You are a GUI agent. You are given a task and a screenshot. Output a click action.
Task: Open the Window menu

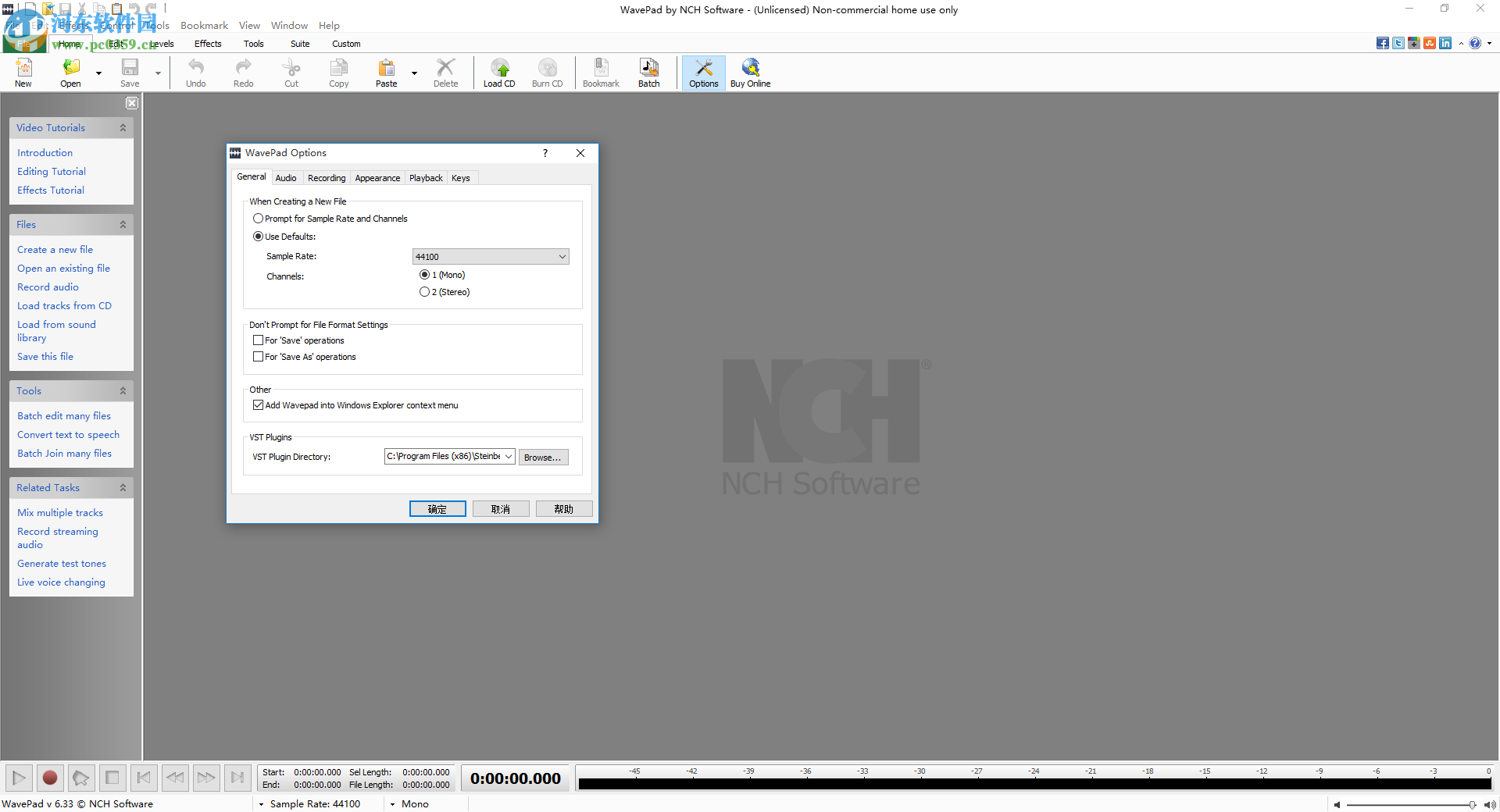290,25
